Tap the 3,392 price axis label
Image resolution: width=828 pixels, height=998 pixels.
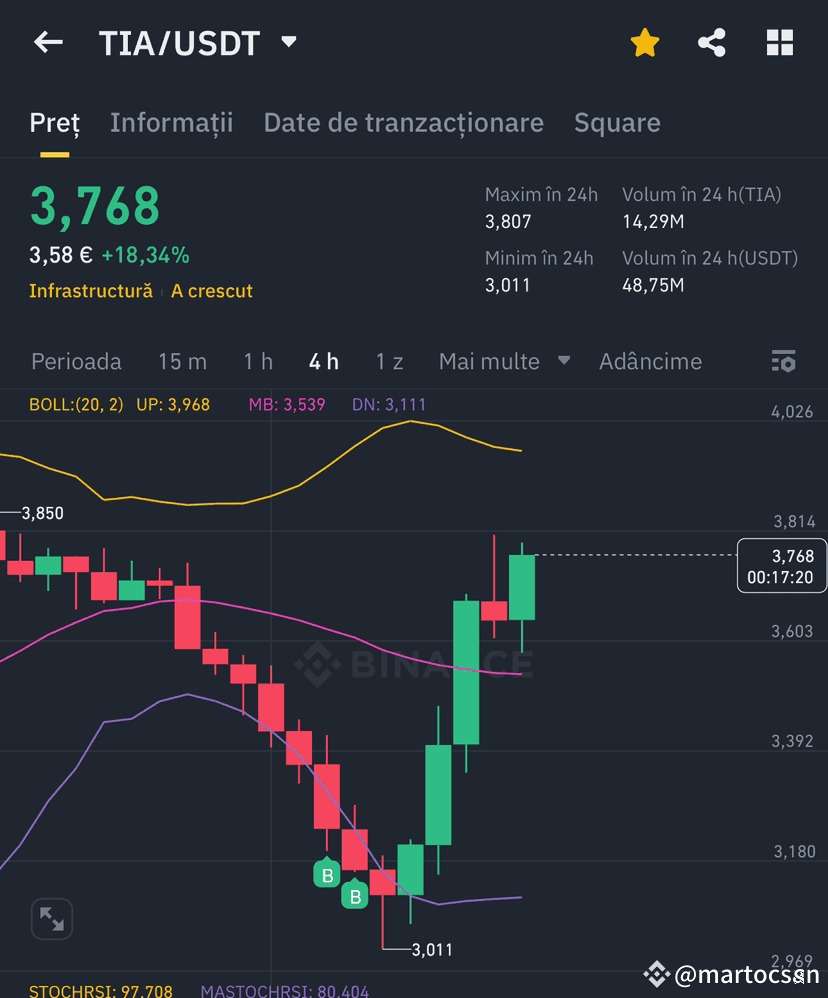792,741
